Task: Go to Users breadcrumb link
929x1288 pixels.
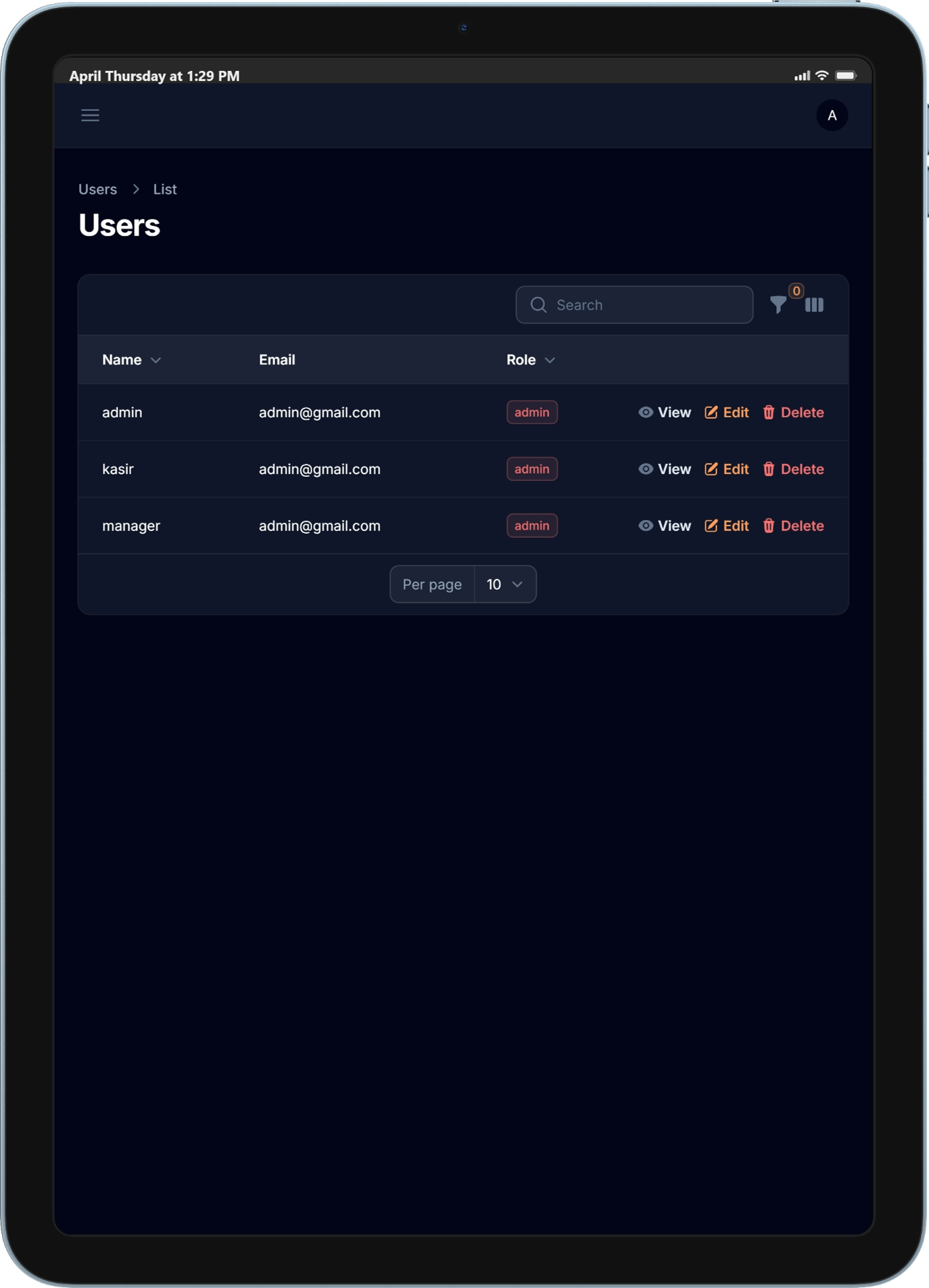Action: click(x=97, y=189)
